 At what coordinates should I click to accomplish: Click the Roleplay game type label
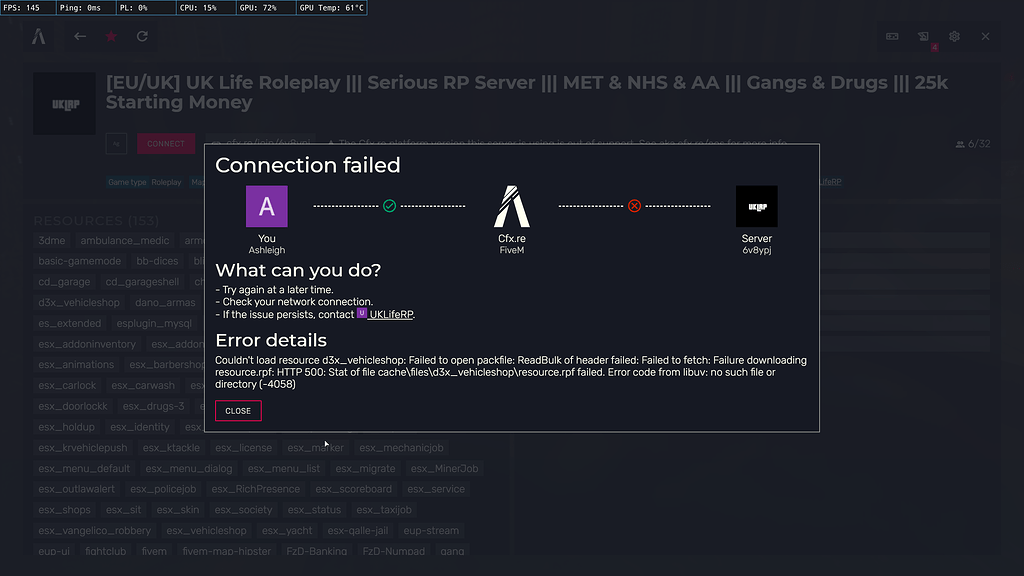point(166,182)
